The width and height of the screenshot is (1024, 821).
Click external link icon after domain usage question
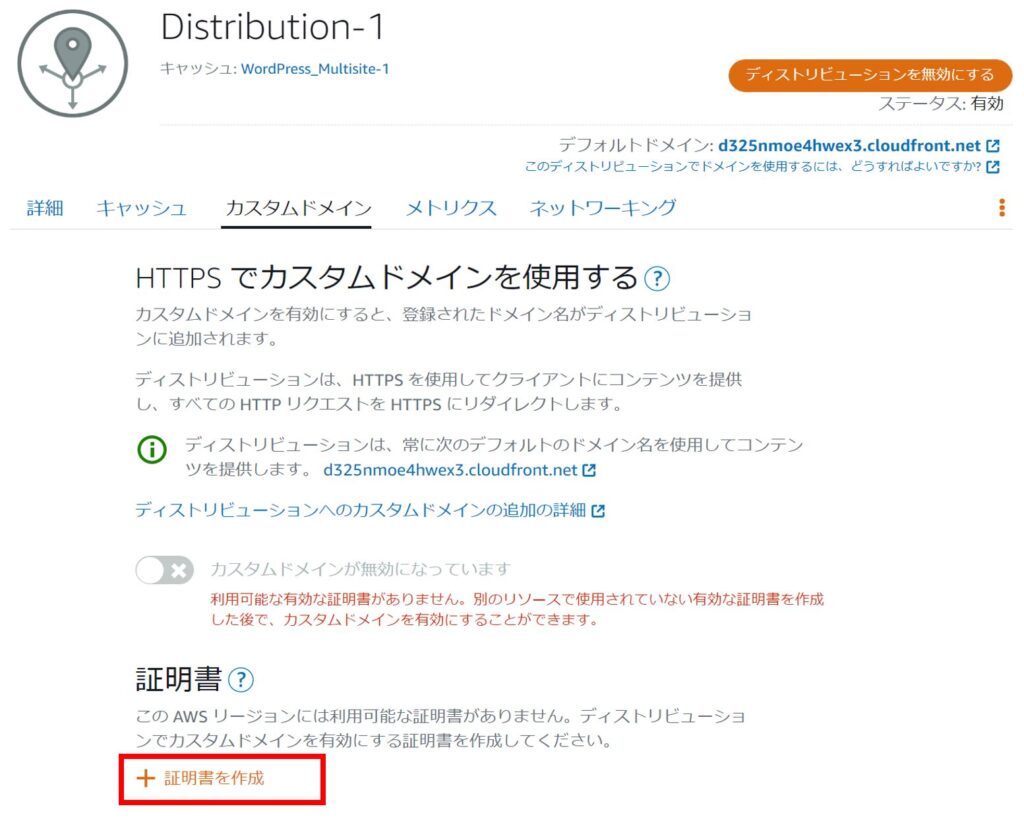(x=993, y=167)
